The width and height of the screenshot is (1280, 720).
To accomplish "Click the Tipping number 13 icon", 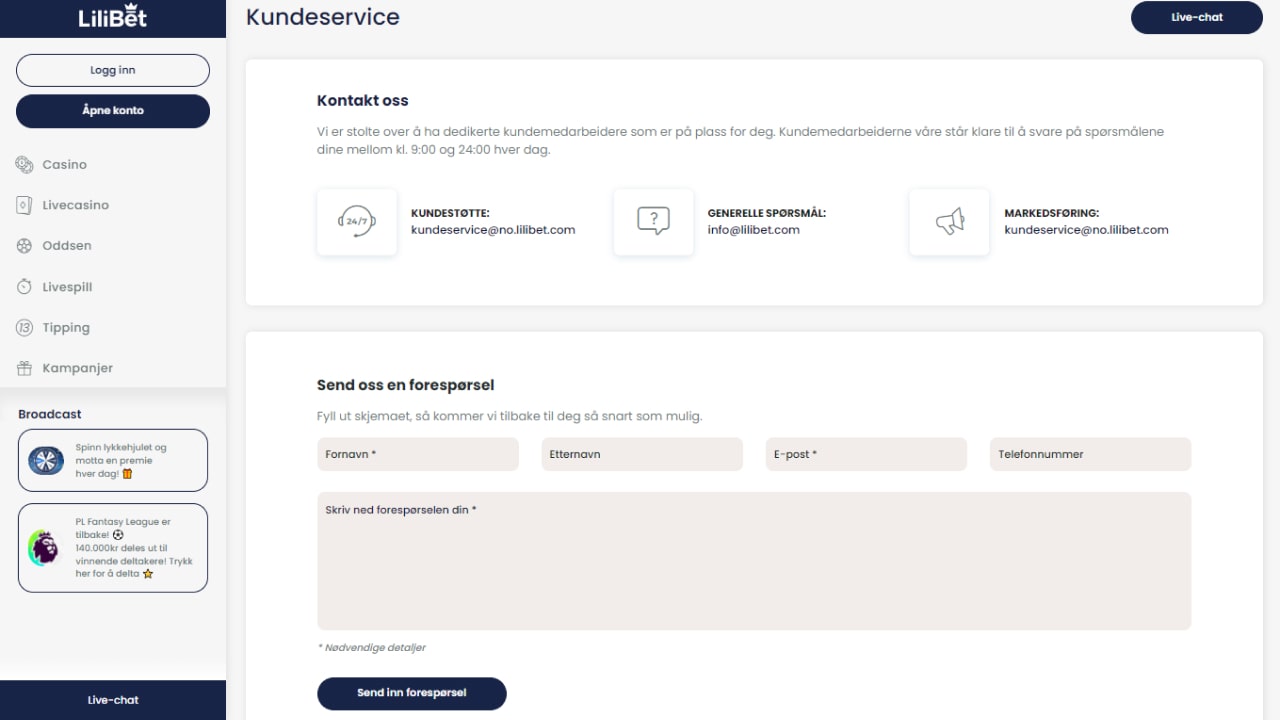I will pos(25,328).
